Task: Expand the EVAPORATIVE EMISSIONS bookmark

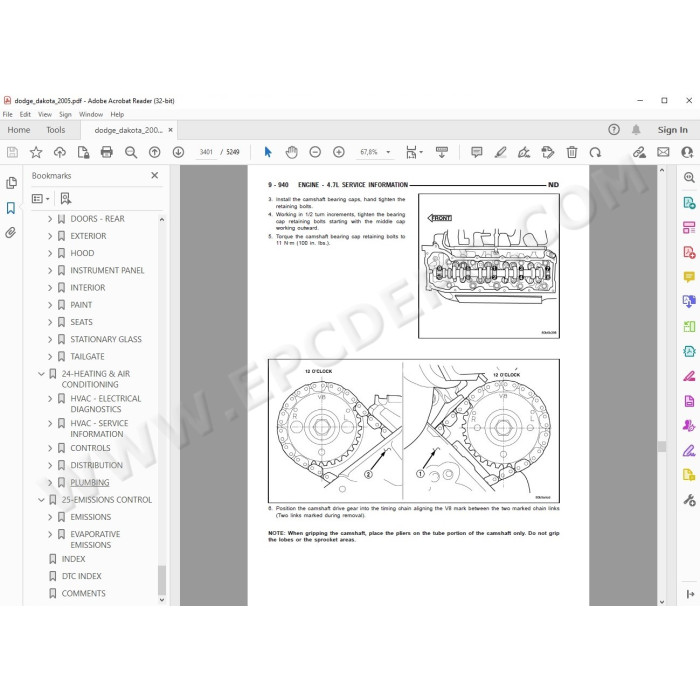Action: [50, 534]
